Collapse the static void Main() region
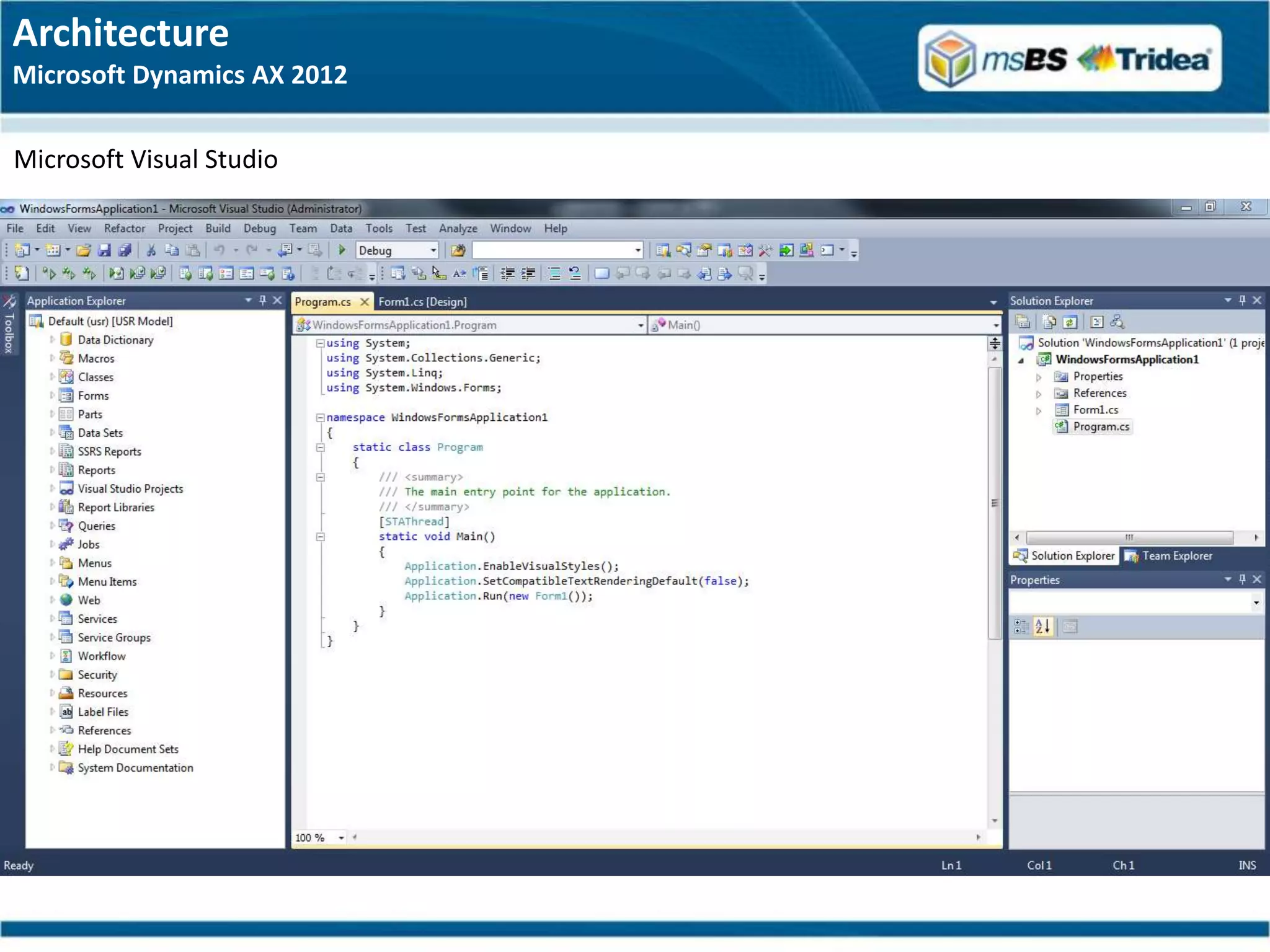The width and height of the screenshot is (1270, 952). tap(320, 537)
